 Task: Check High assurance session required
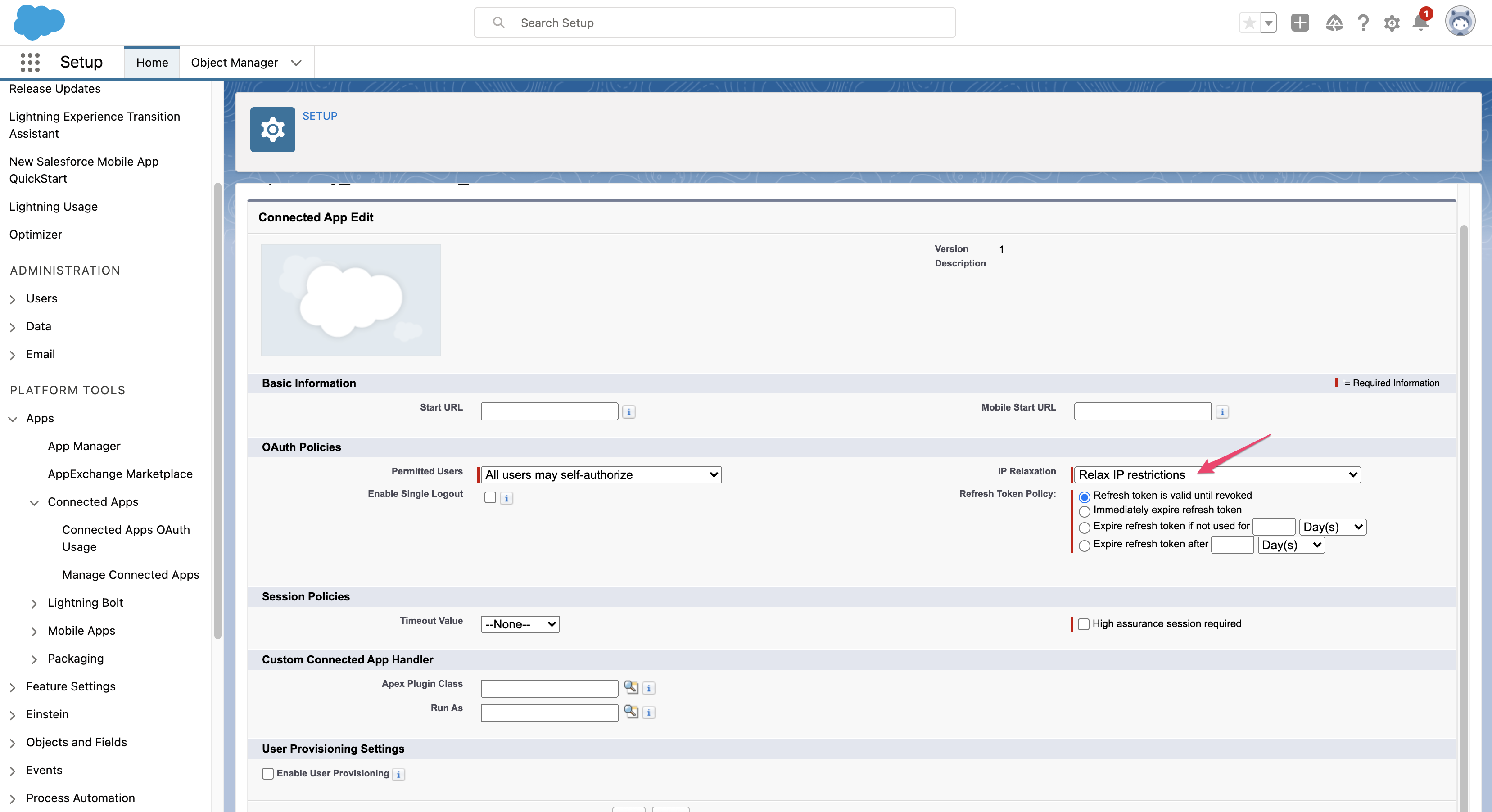pyautogui.click(x=1083, y=624)
